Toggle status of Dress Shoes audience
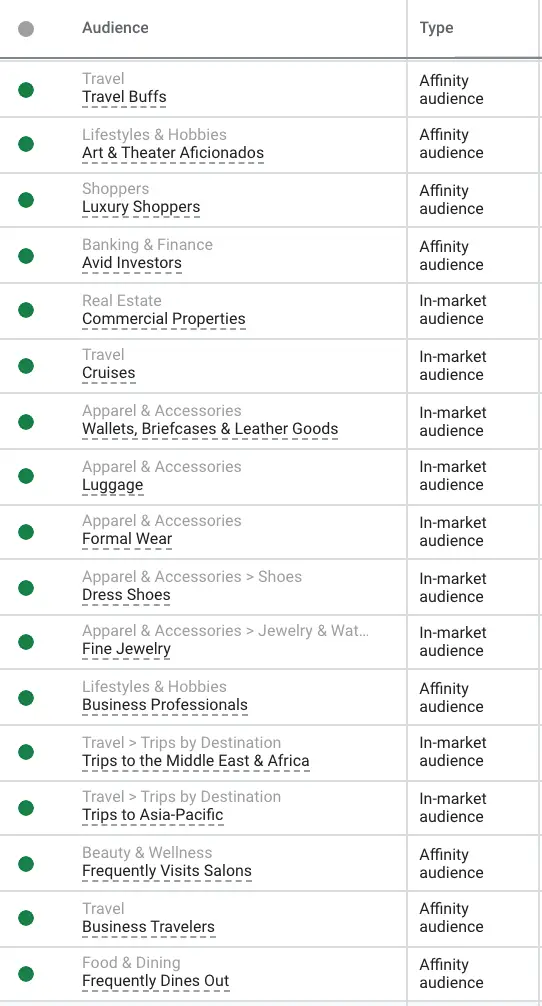 [x=26, y=588]
